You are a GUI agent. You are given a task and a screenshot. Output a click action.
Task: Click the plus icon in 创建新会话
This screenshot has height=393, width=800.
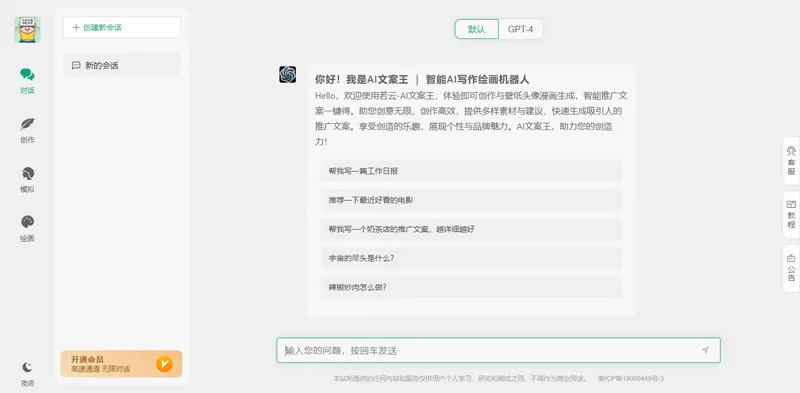tap(76, 28)
